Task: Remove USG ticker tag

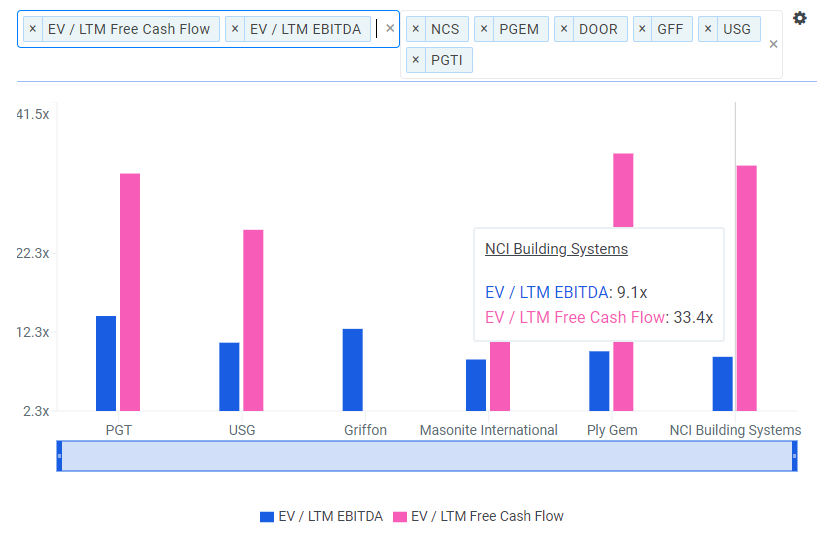Action: pyautogui.click(x=708, y=29)
